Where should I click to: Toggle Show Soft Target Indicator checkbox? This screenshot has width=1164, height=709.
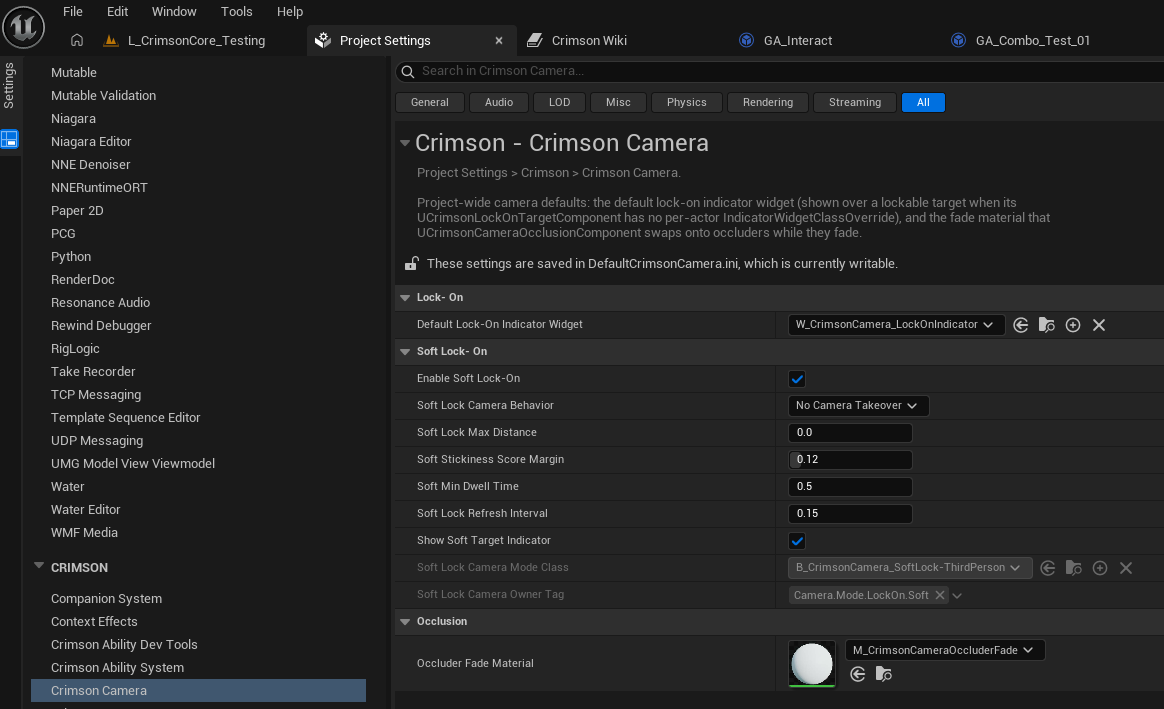(x=797, y=540)
